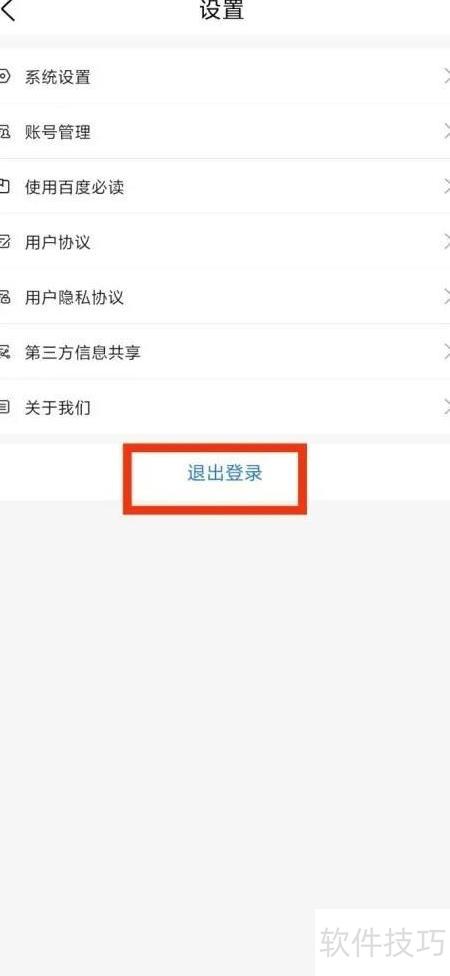Tap the 设置 page title

[x=222, y=9]
